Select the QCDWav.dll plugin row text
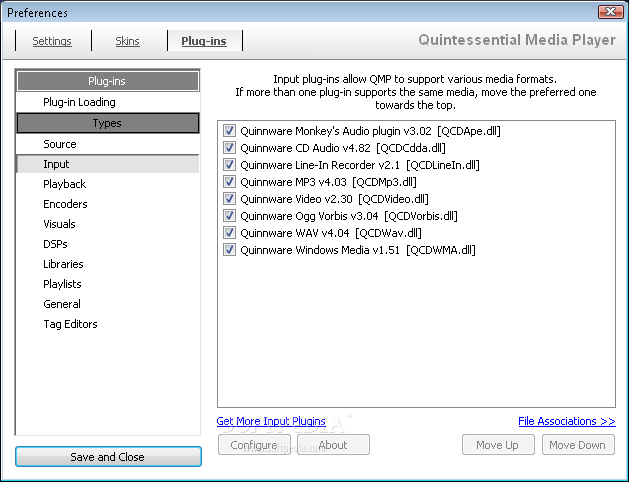This screenshot has height=482, width=629. [x=331, y=233]
